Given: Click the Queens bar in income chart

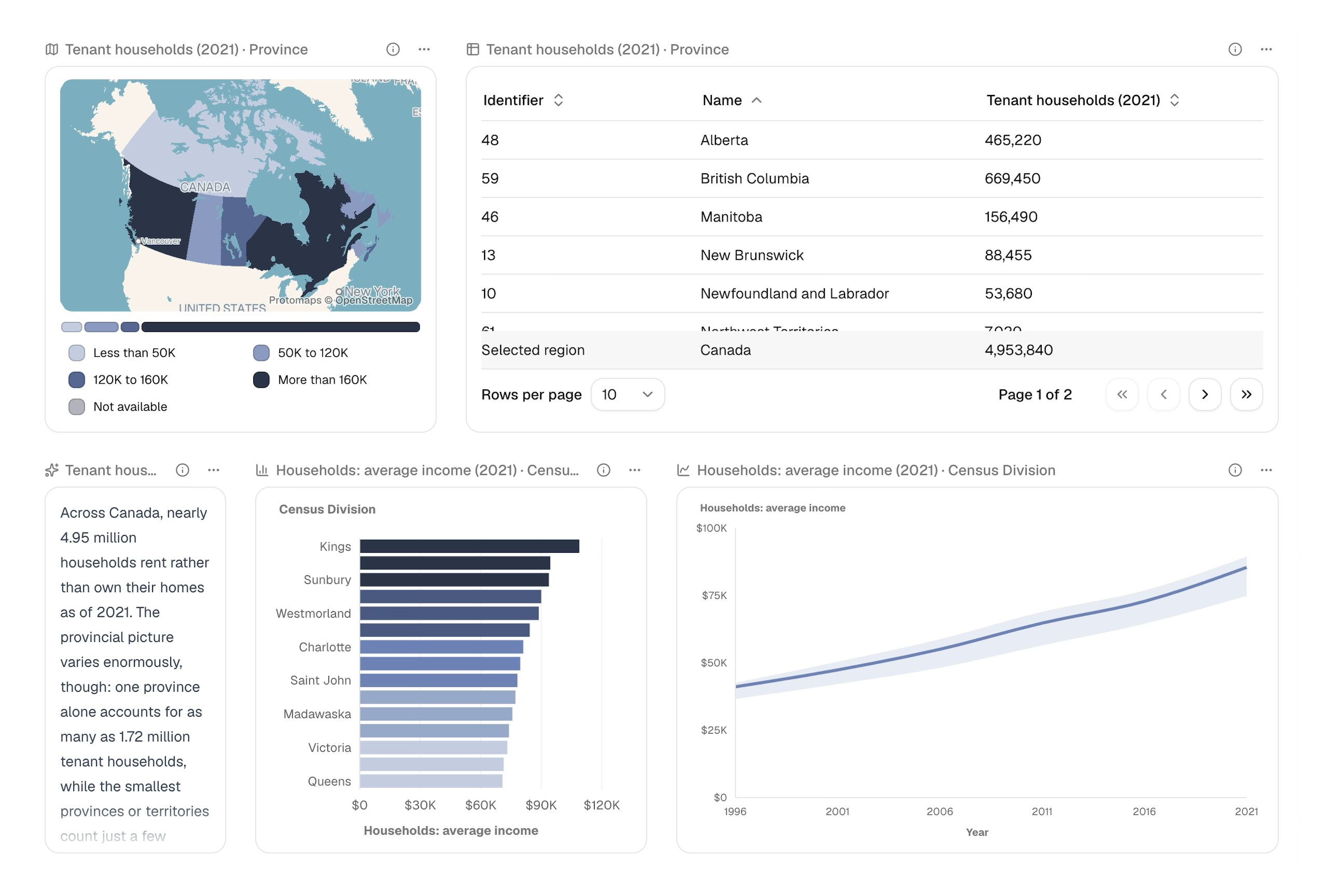Looking at the screenshot, I should tap(431, 781).
